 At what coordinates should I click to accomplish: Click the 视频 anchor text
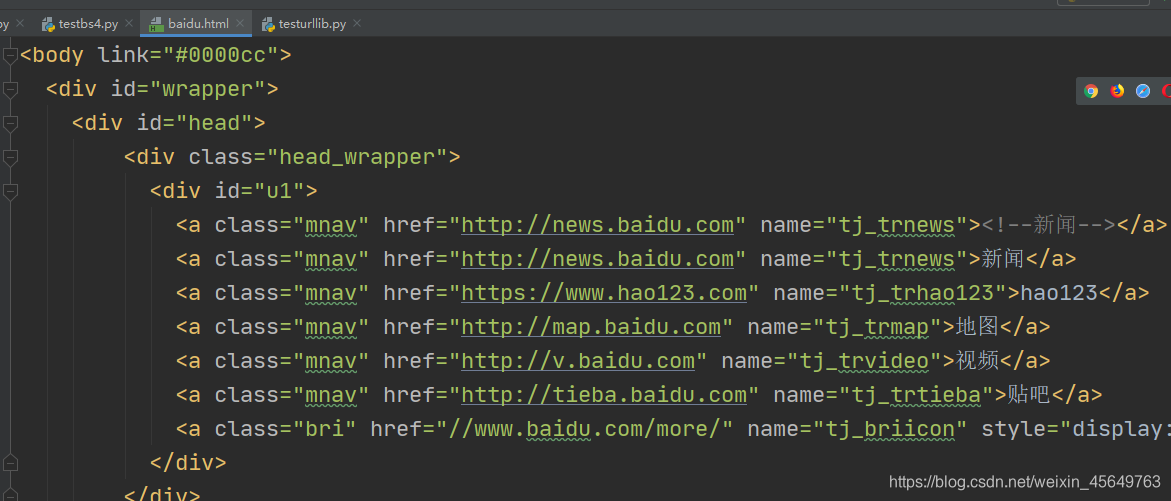977,361
